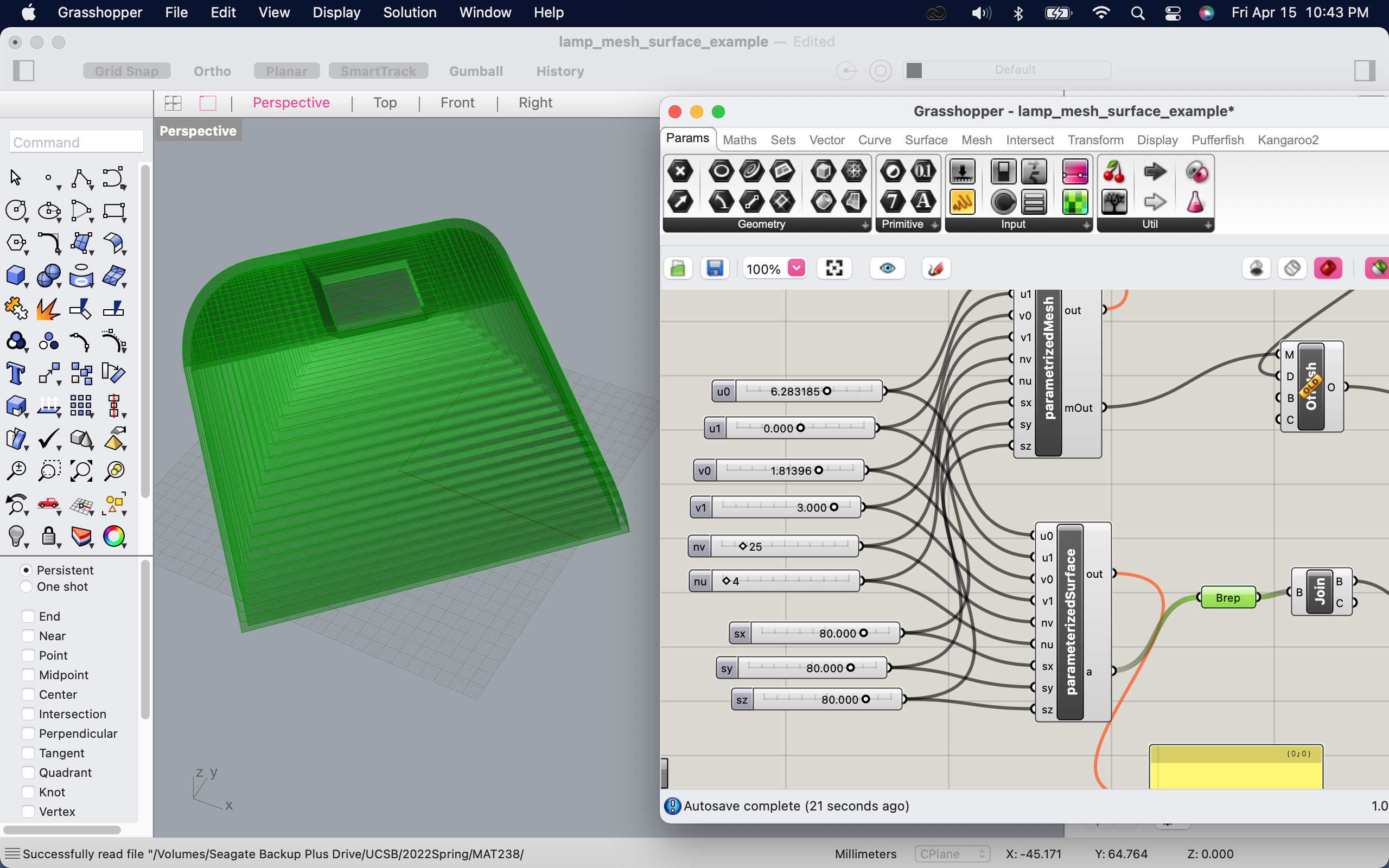Screen dimensions: 1389x868
Task: Click the zoom extents icon in canvas toolbar
Action: point(834,268)
